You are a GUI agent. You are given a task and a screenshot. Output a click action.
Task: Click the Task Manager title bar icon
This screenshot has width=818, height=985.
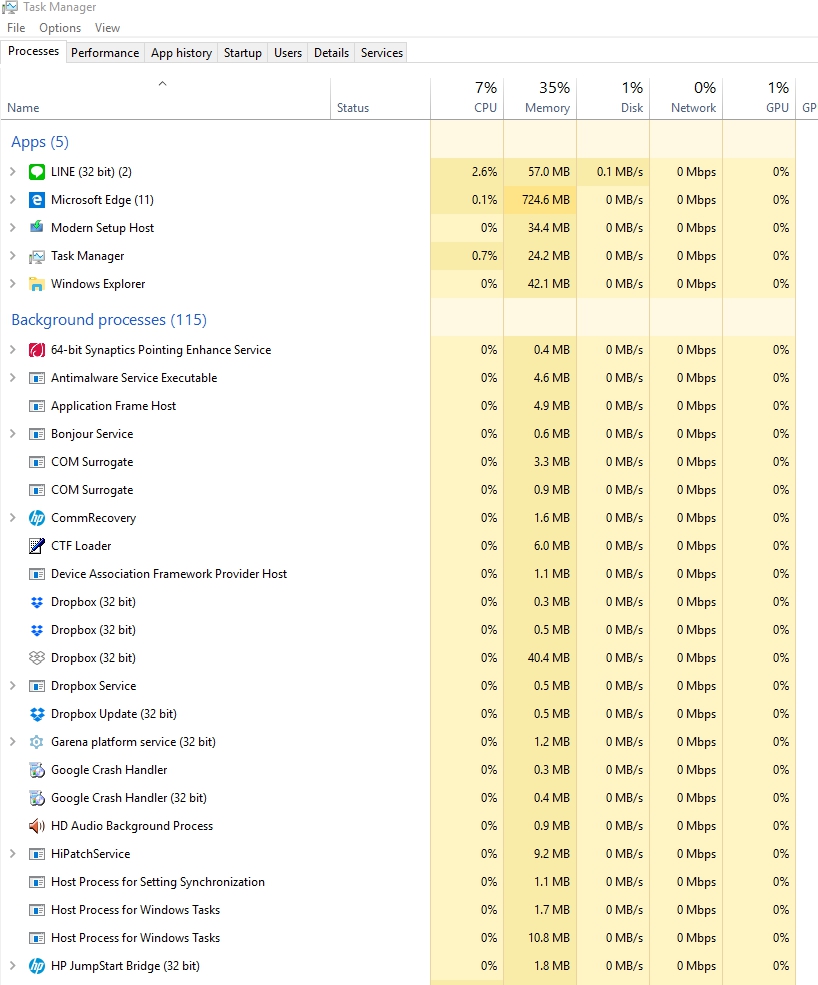pyautogui.click(x=9, y=8)
